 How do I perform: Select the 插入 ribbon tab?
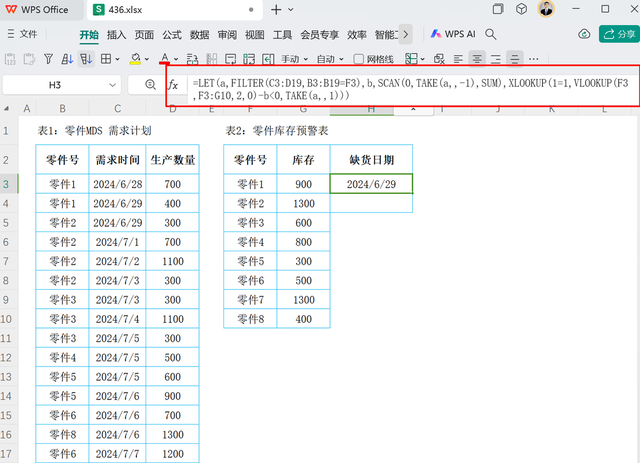click(116, 35)
